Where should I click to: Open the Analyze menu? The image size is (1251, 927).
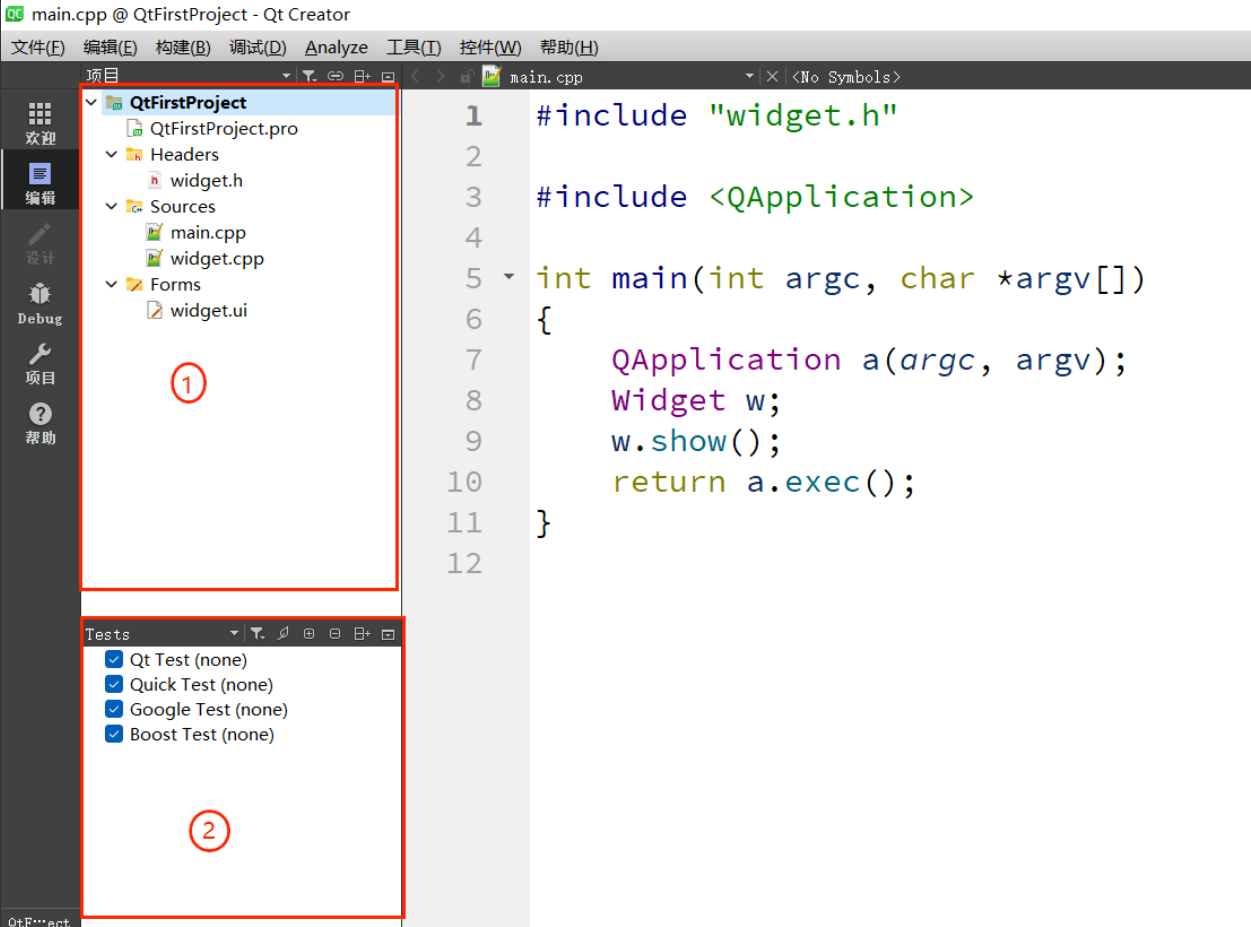336,47
